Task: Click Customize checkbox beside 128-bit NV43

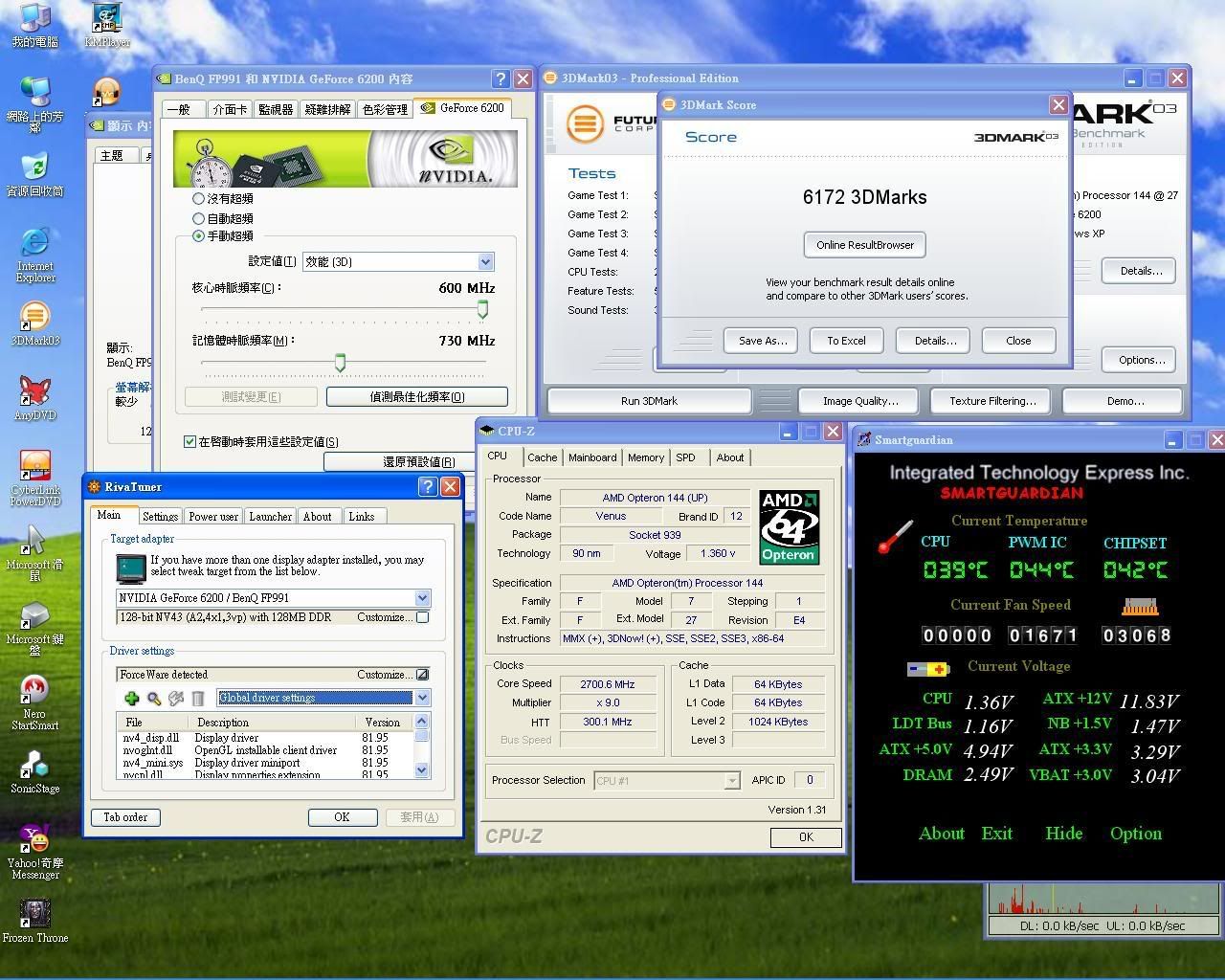Action: (x=422, y=617)
